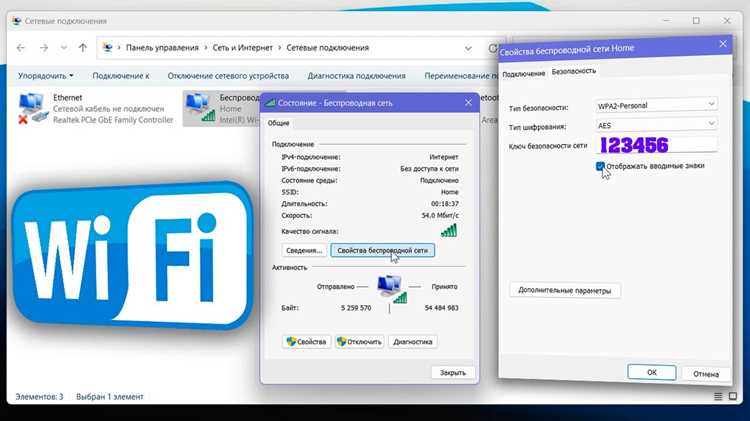Select 'Сетевые подключения' breadcrumb
Screen dimensions: 750x421
(x=328, y=48)
